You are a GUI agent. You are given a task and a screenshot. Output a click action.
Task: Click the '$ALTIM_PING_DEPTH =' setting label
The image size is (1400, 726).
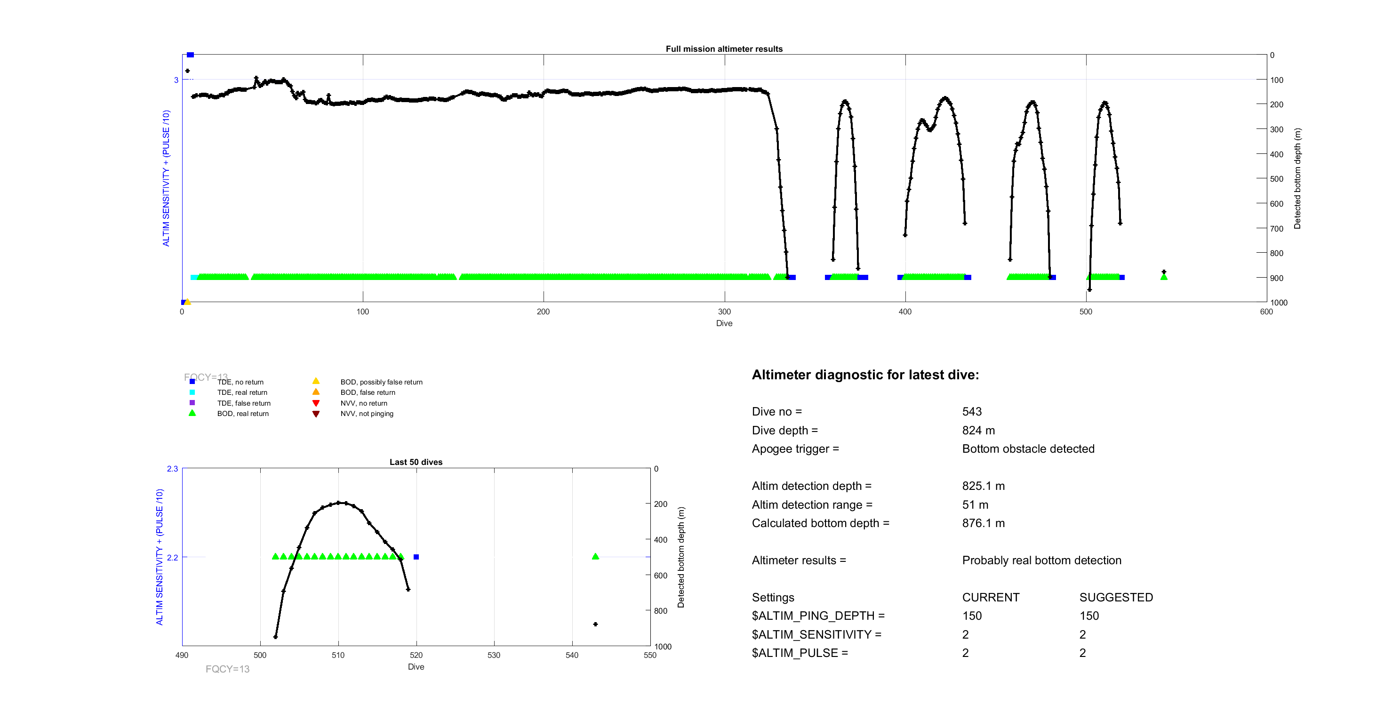[818, 616]
